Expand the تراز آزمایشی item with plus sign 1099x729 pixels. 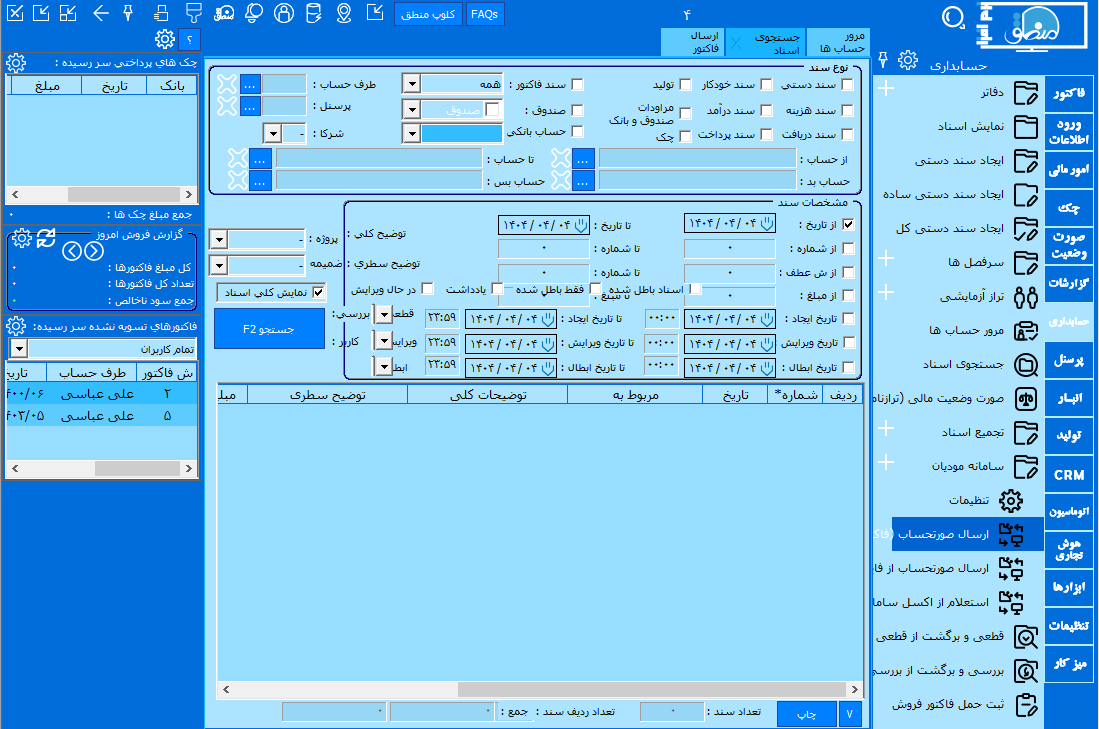tap(886, 292)
